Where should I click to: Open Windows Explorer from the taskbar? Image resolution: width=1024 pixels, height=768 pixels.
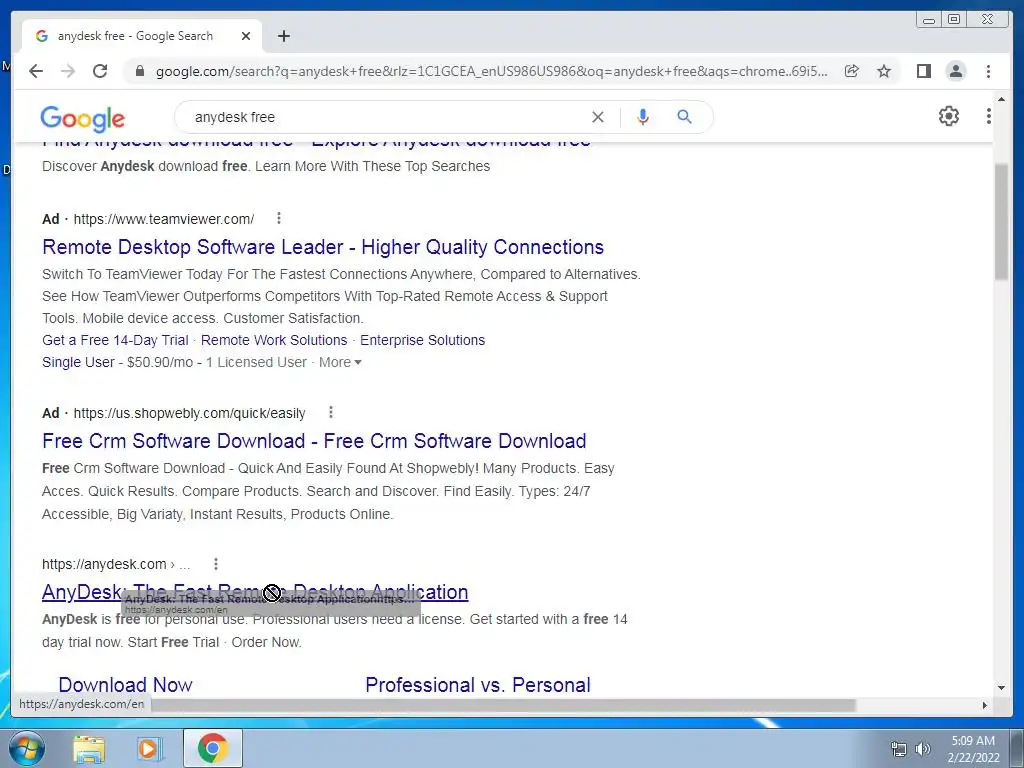tap(89, 749)
